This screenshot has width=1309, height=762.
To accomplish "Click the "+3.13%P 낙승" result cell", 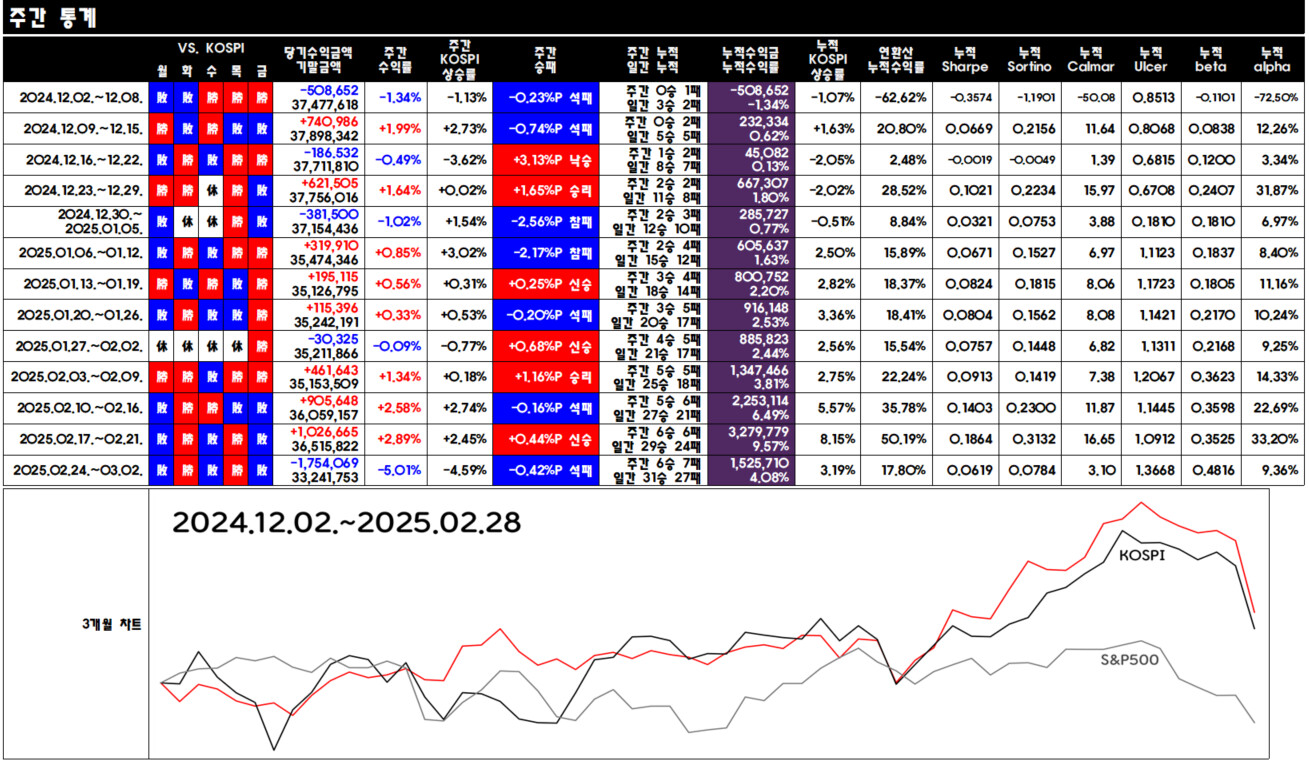I will [545, 160].
